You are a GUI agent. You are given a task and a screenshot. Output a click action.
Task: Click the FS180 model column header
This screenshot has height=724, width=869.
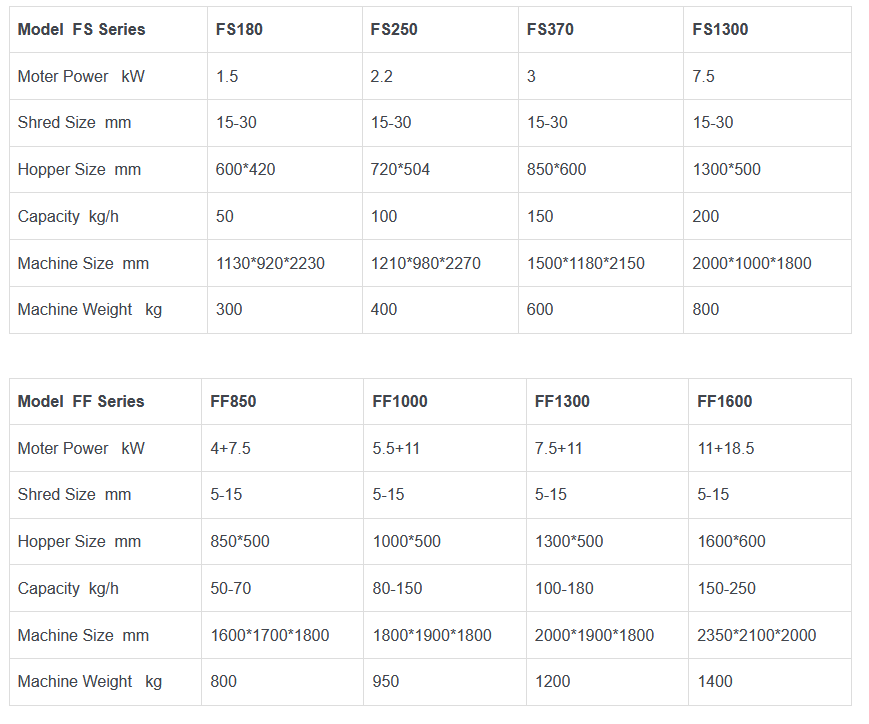(x=240, y=29)
